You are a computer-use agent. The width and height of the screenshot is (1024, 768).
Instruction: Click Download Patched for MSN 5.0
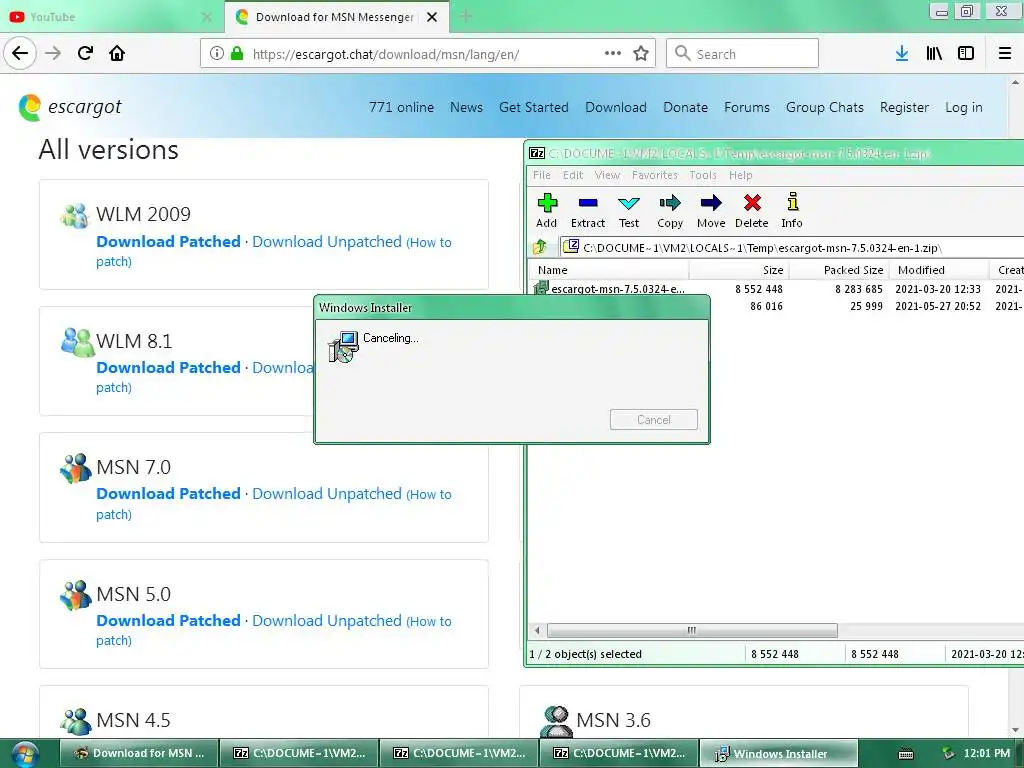click(x=168, y=620)
